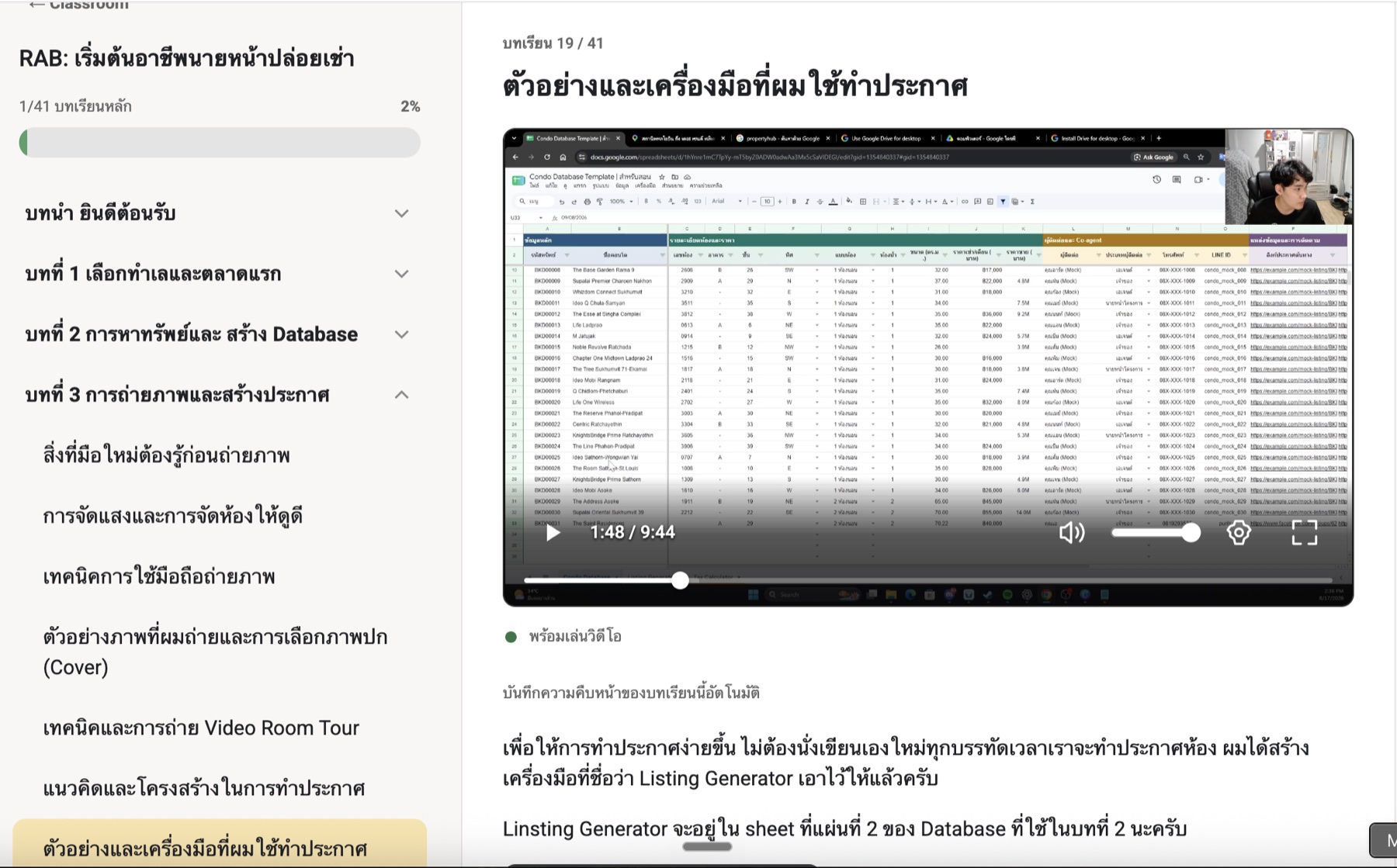Image resolution: width=1397 pixels, height=868 pixels.
Task: Click Ask Google button in address bar
Action: [x=1153, y=157]
